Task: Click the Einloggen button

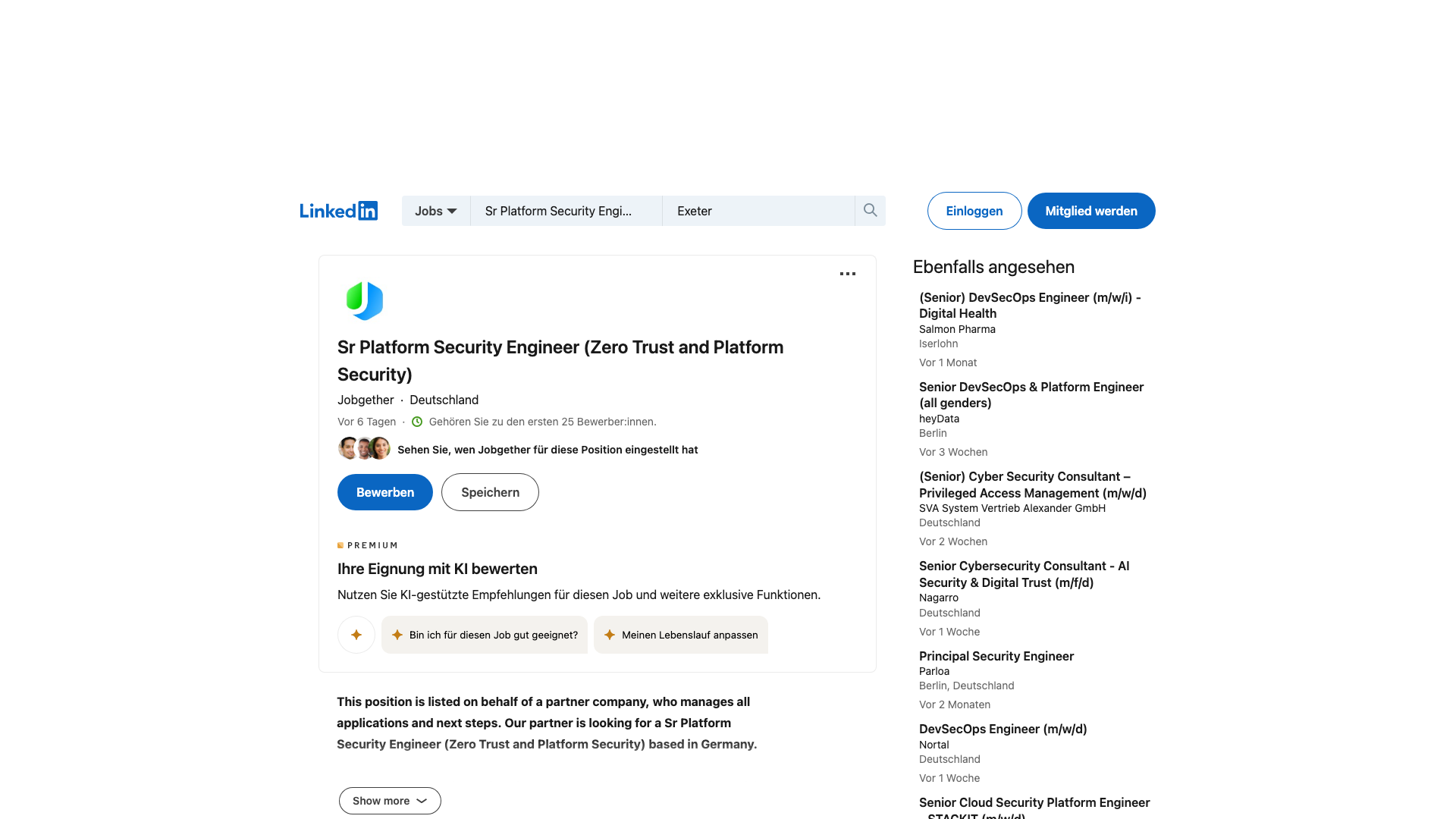Action: pos(974,211)
